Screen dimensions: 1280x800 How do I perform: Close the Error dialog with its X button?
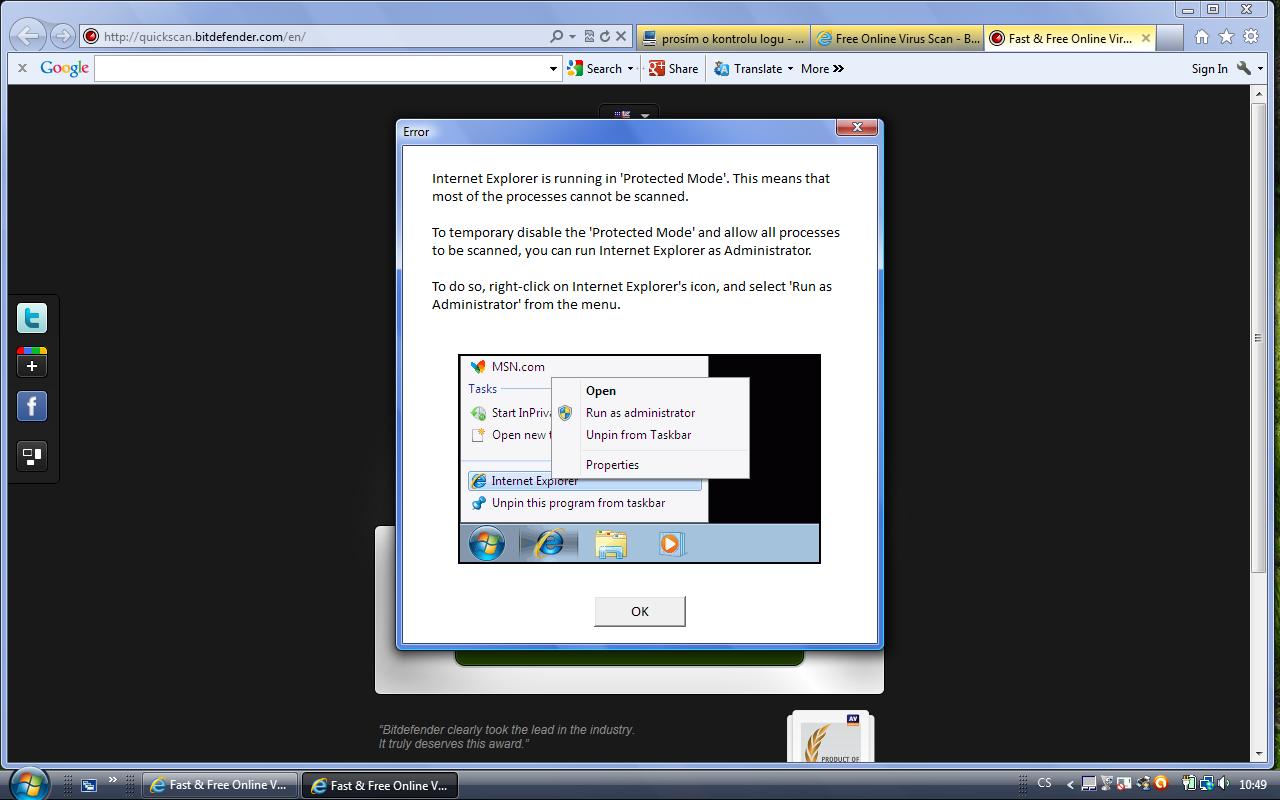tap(857, 128)
